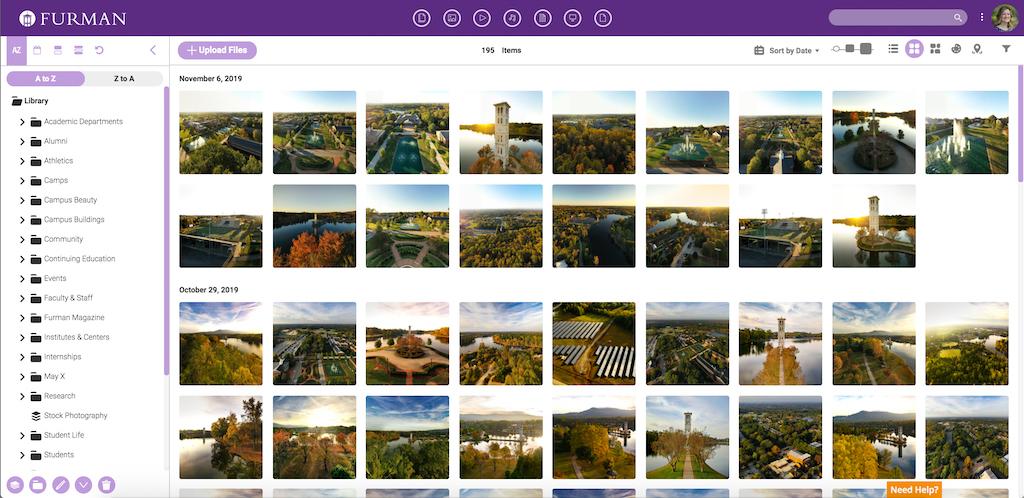Filter by video files in top bar
The image size is (1024, 498).
tap(482, 18)
